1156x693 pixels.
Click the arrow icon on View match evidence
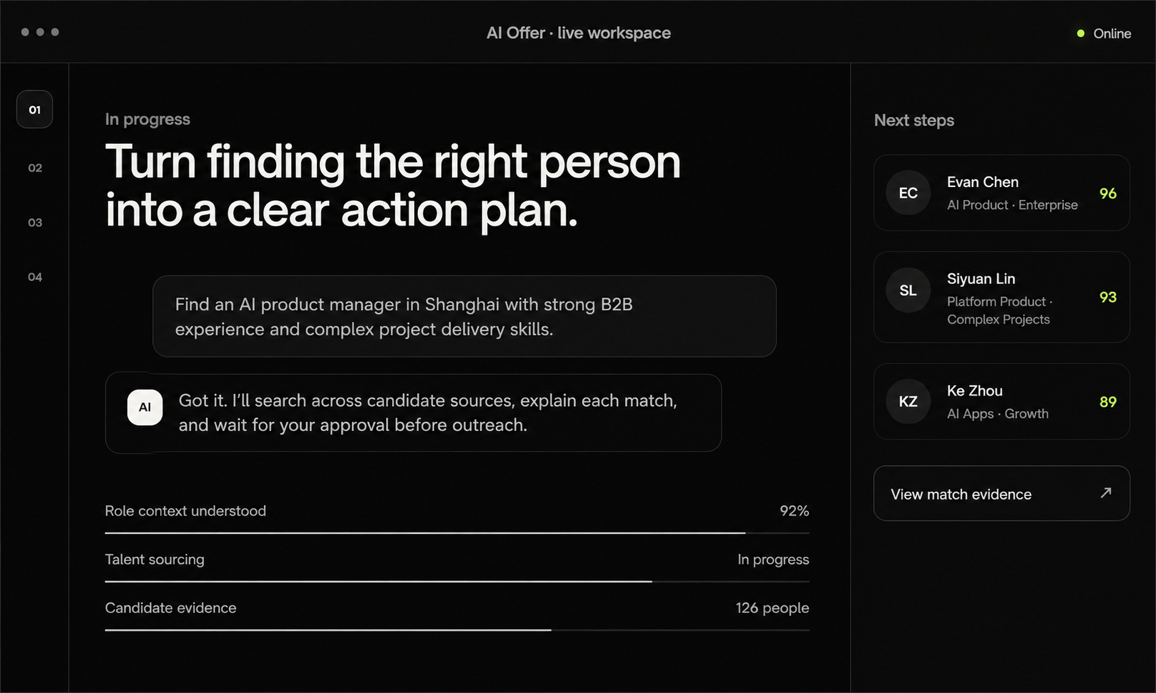(x=1105, y=493)
